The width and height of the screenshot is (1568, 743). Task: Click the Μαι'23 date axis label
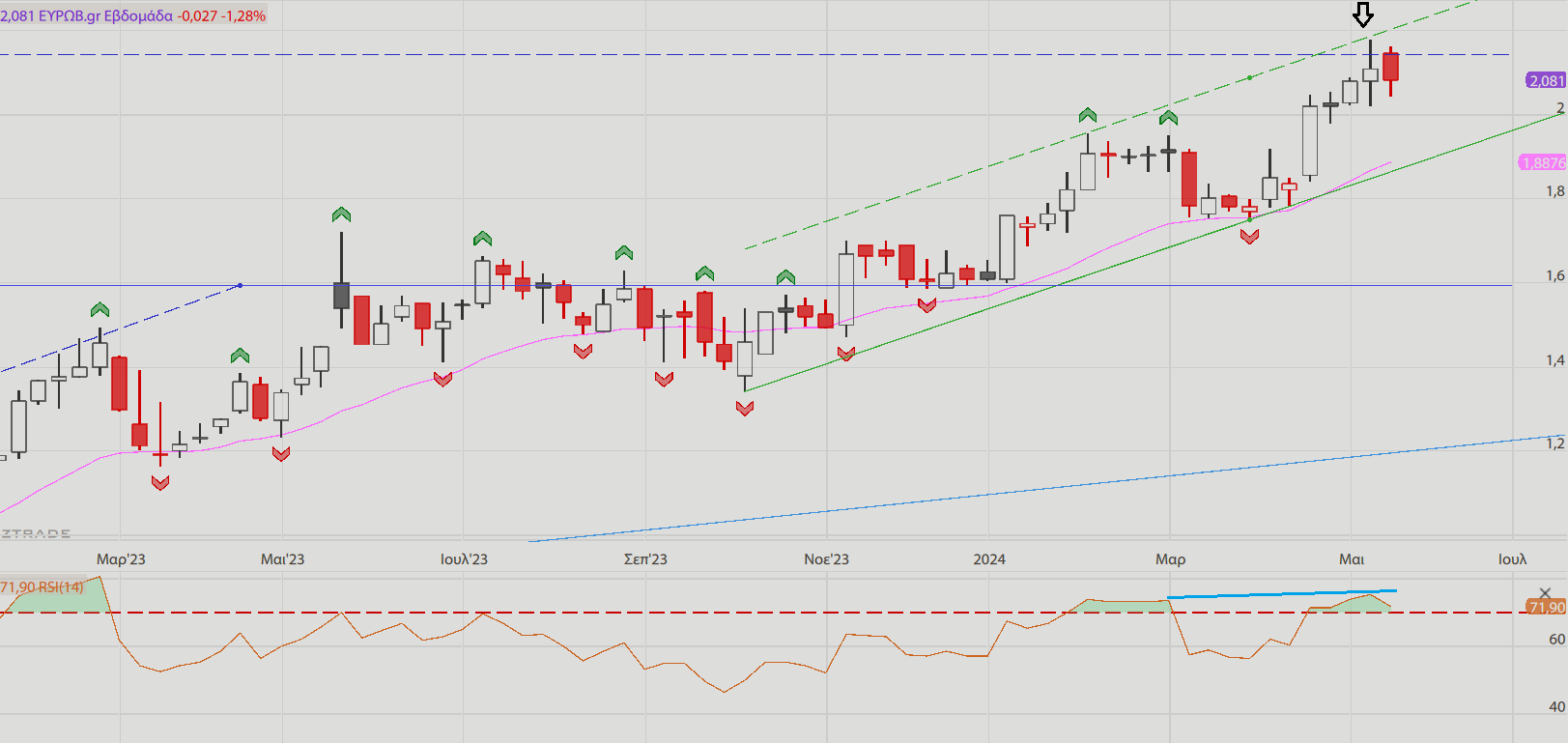pyautogui.click(x=283, y=559)
